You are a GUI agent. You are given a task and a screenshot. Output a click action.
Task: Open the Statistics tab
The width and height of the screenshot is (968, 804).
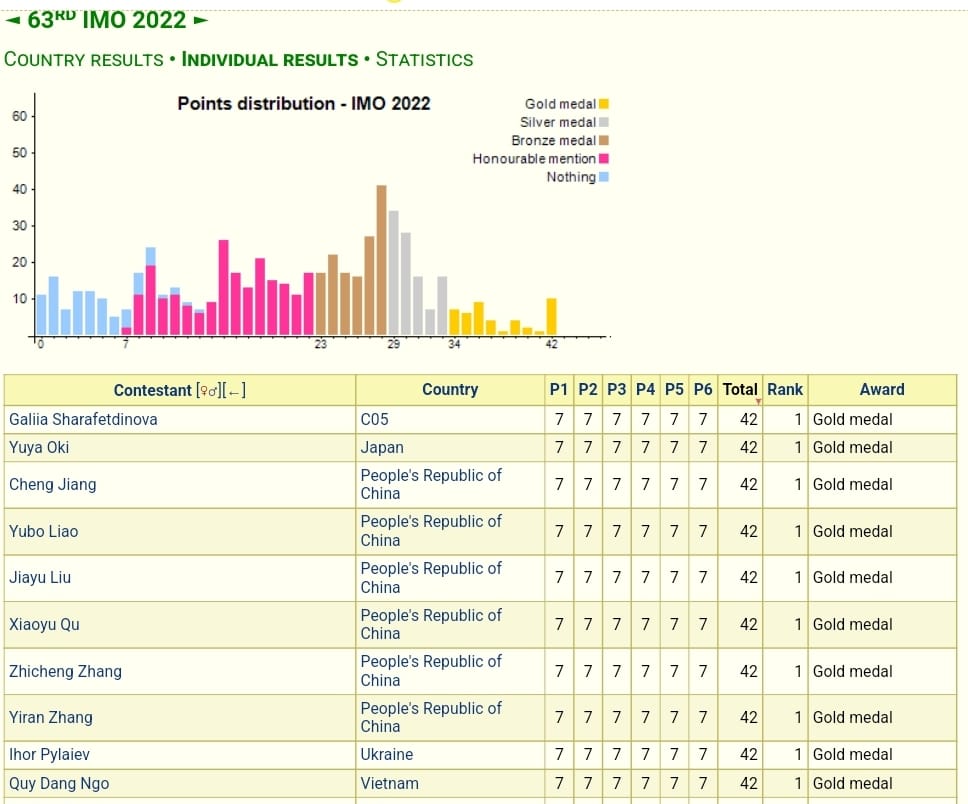pos(424,59)
